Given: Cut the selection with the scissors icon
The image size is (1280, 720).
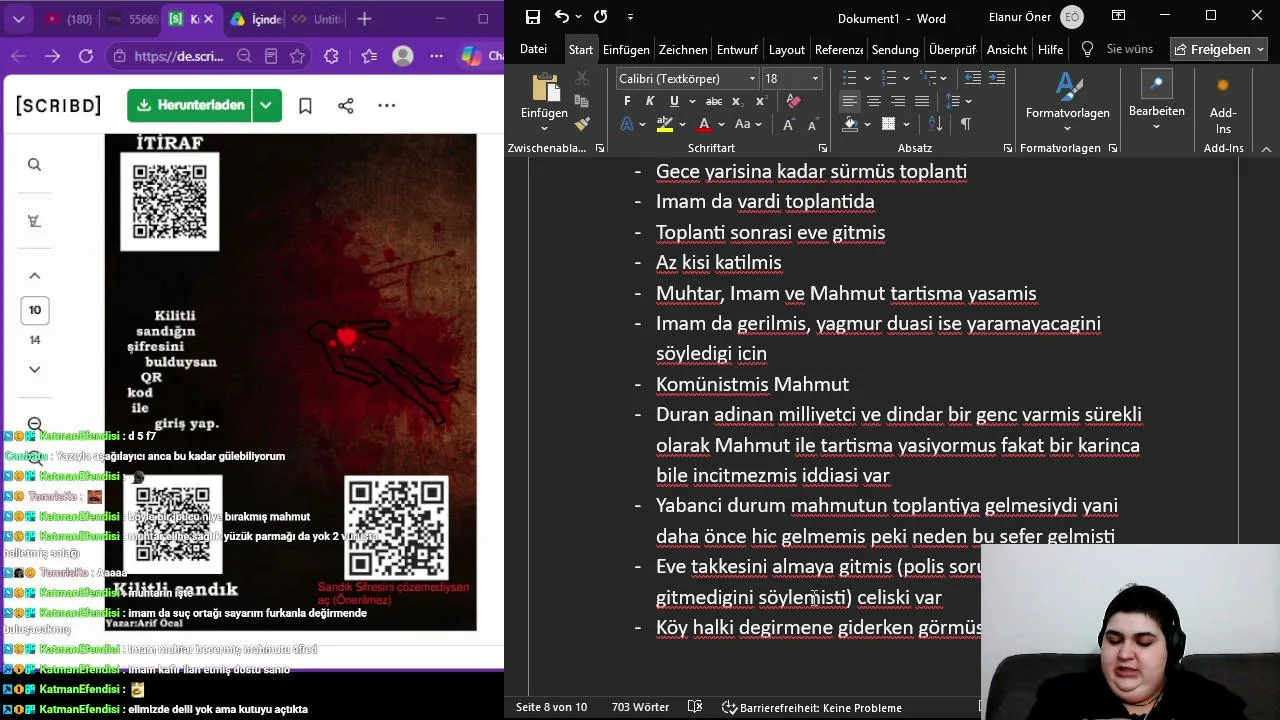Looking at the screenshot, I should (x=582, y=78).
